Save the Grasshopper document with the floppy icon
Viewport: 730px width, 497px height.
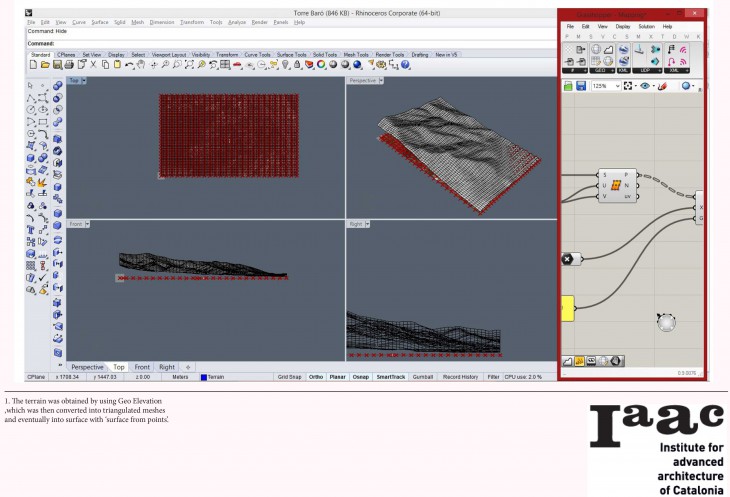point(580,86)
